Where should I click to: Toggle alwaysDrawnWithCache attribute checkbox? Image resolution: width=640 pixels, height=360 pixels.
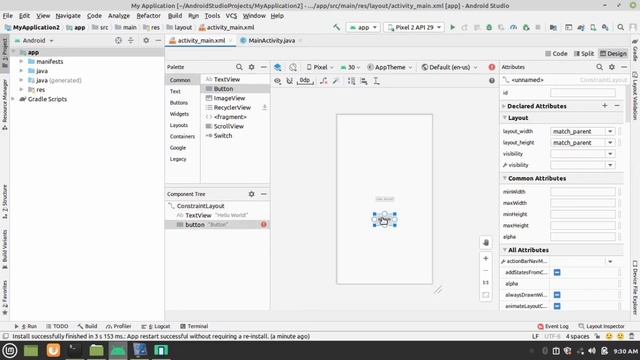(x=557, y=295)
